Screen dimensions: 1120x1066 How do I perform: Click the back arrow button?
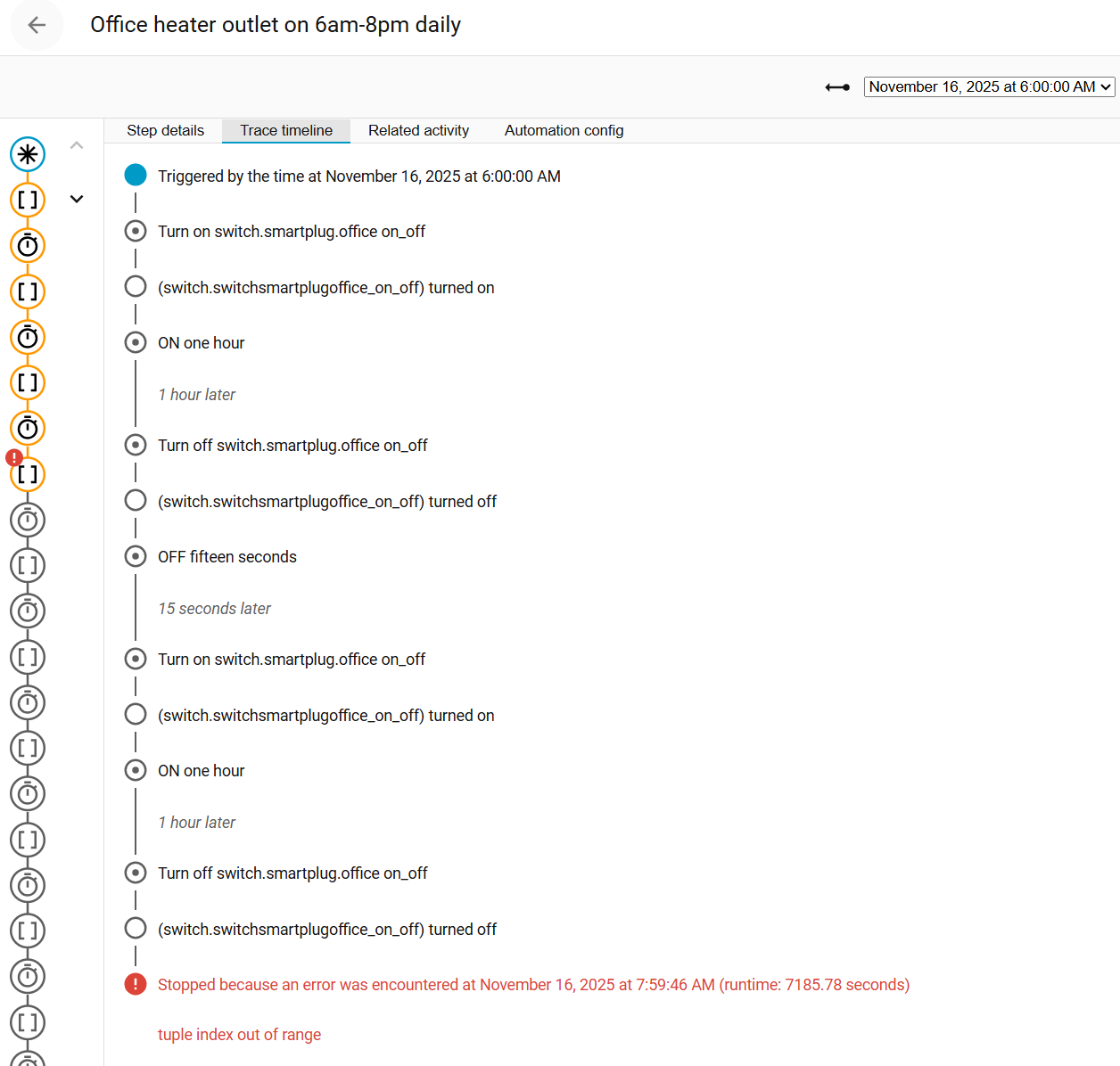37,25
